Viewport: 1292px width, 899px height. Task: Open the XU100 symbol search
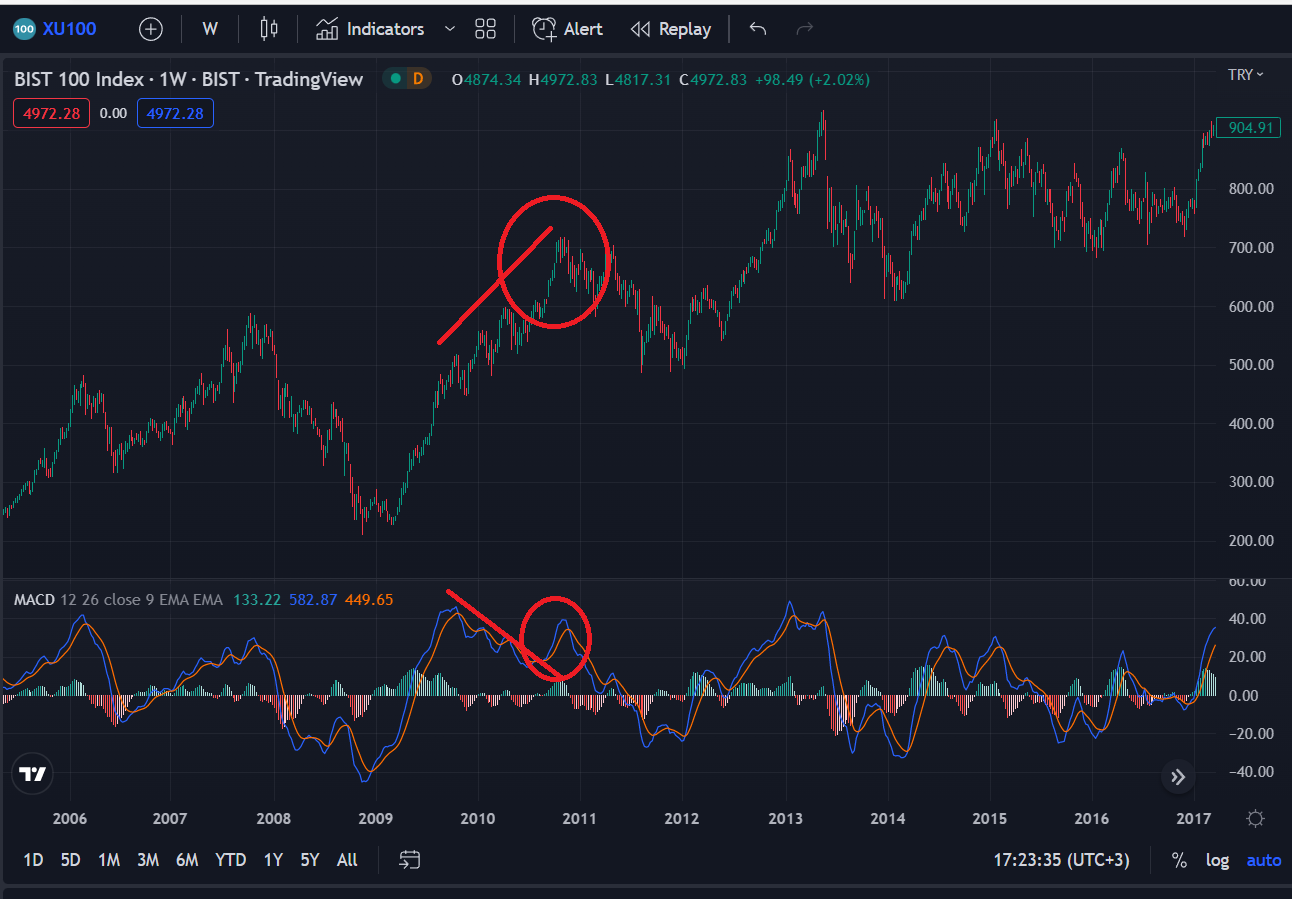coord(55,29)
